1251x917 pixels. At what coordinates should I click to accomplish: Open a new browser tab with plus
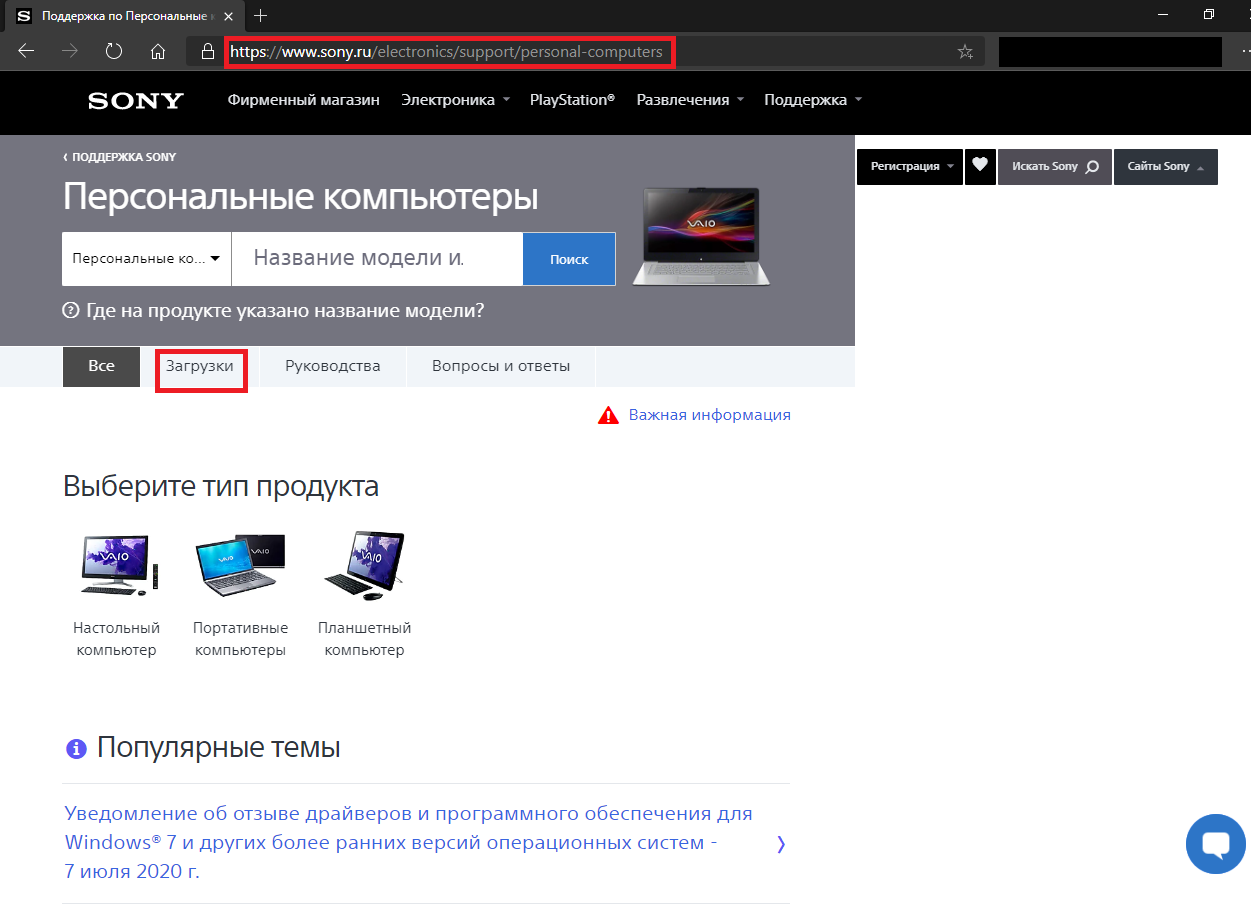261,15
